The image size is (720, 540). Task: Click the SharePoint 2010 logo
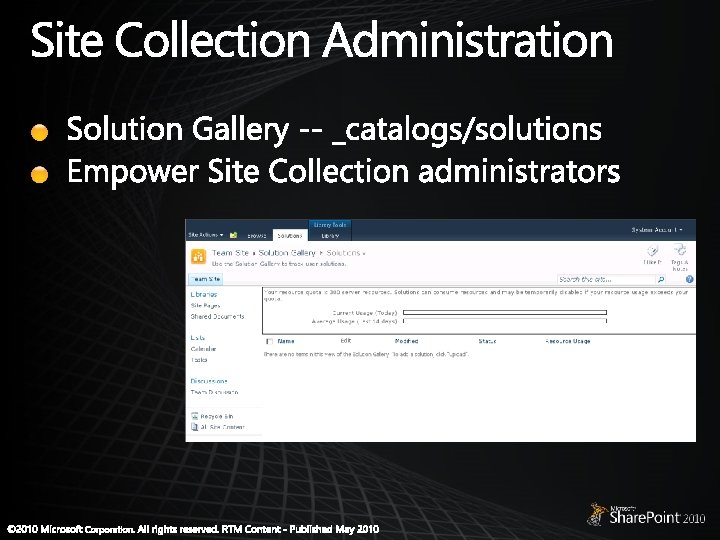click(647, 515)
